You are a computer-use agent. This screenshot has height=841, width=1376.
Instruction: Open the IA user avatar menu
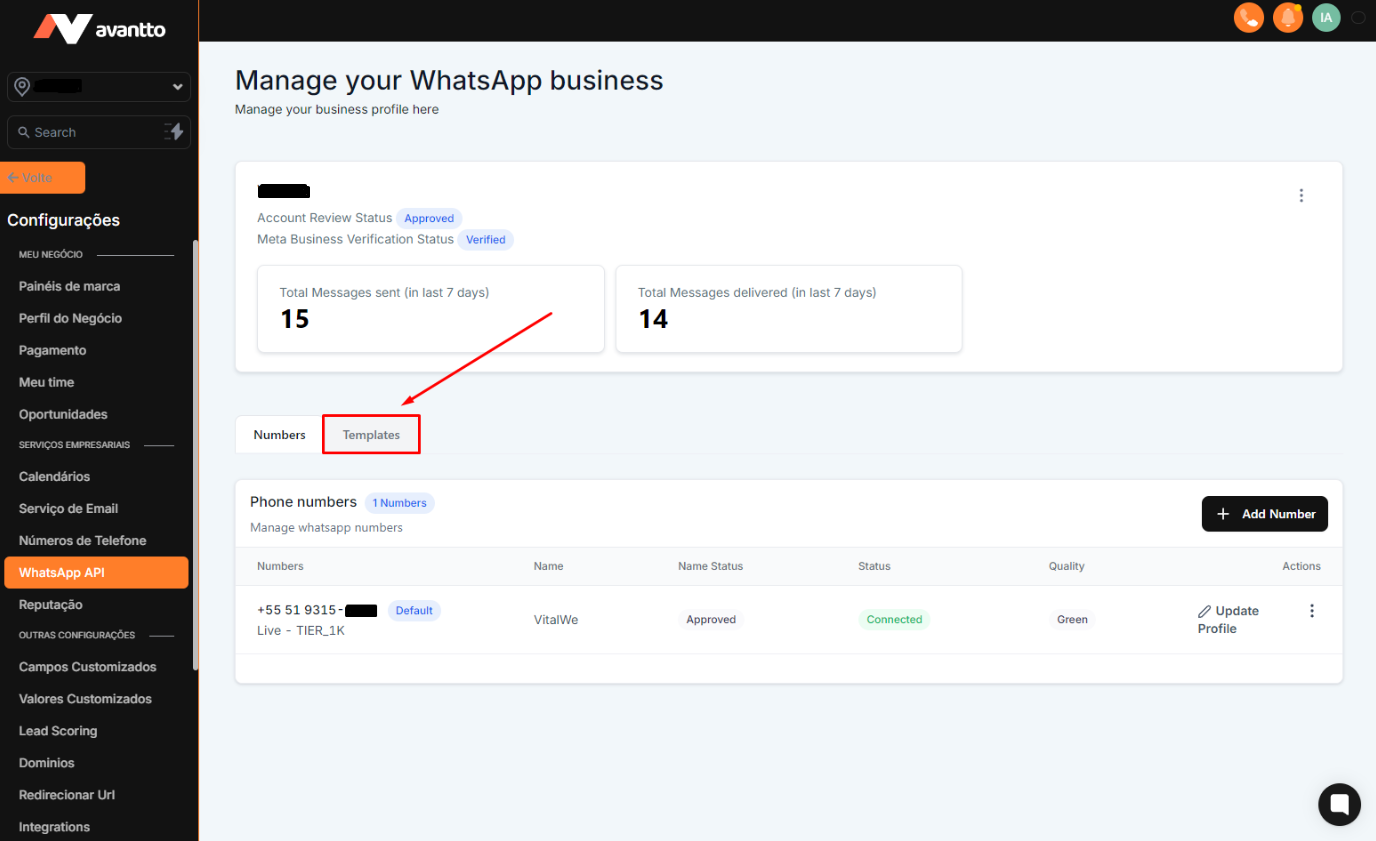point(1326,18)
